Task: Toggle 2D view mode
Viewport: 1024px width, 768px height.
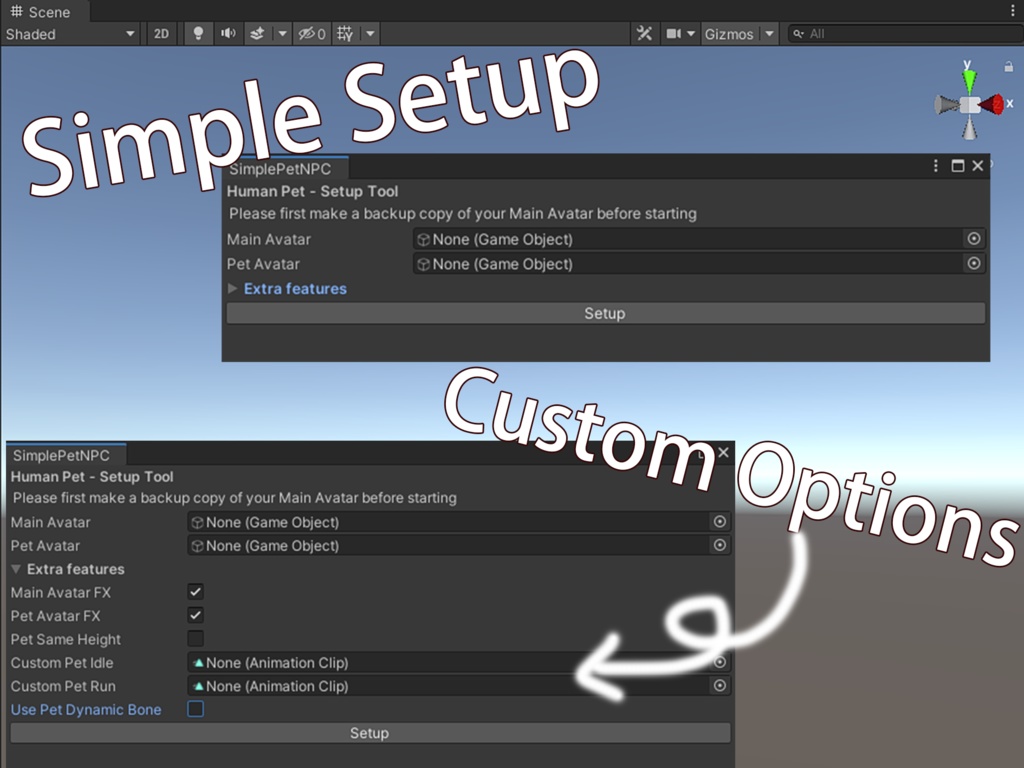Action: tap(161, 34)
